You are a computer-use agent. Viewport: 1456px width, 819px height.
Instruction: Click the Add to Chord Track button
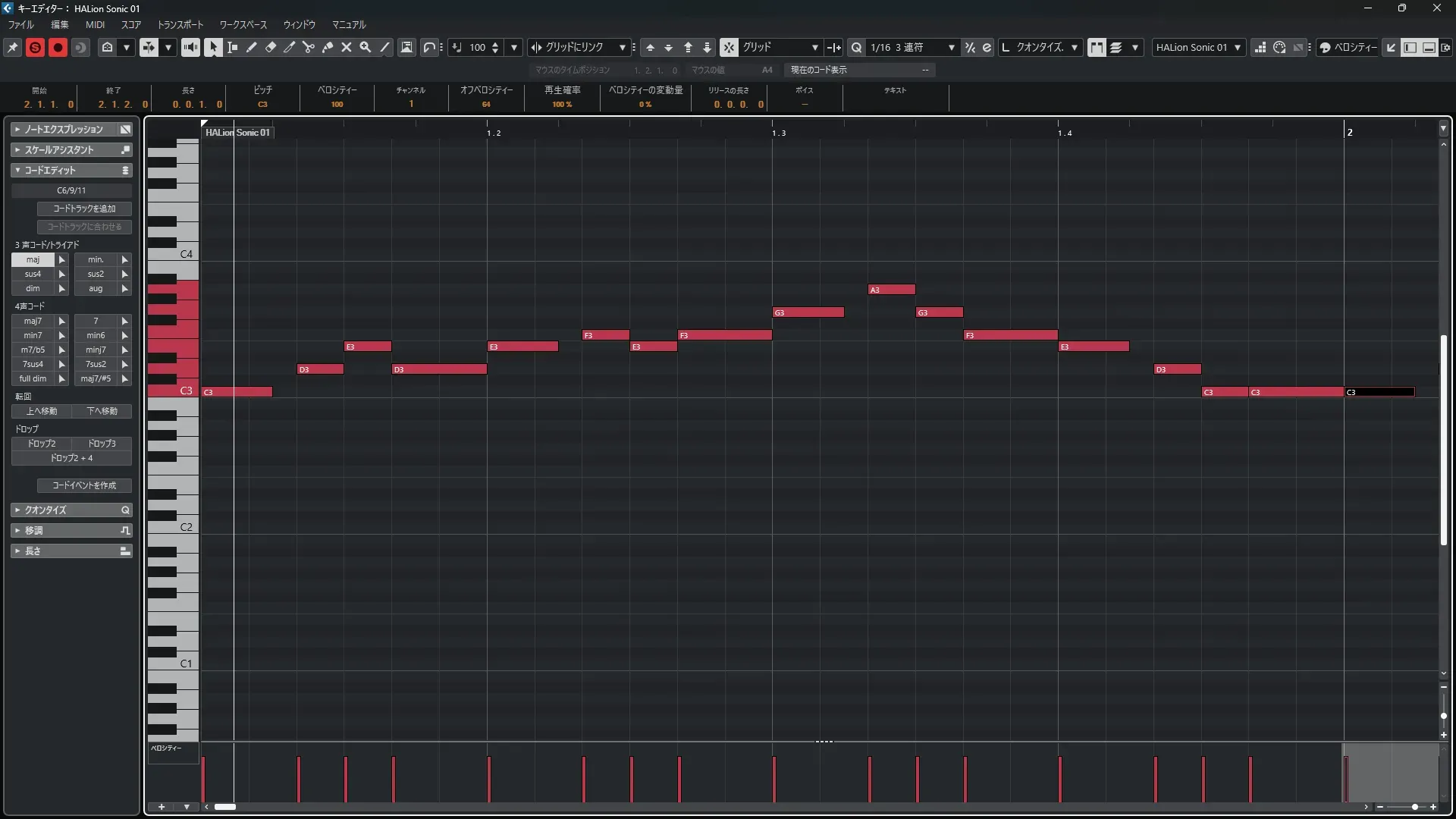84,209
